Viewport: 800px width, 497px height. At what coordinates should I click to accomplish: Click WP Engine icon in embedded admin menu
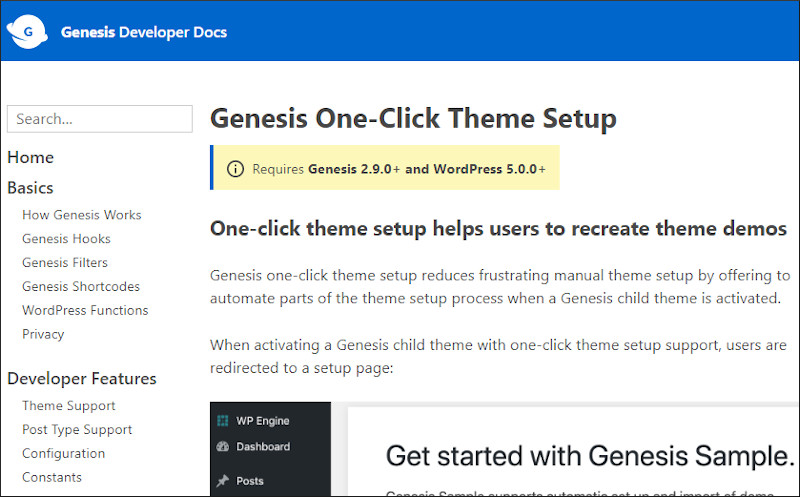[223, 420]
